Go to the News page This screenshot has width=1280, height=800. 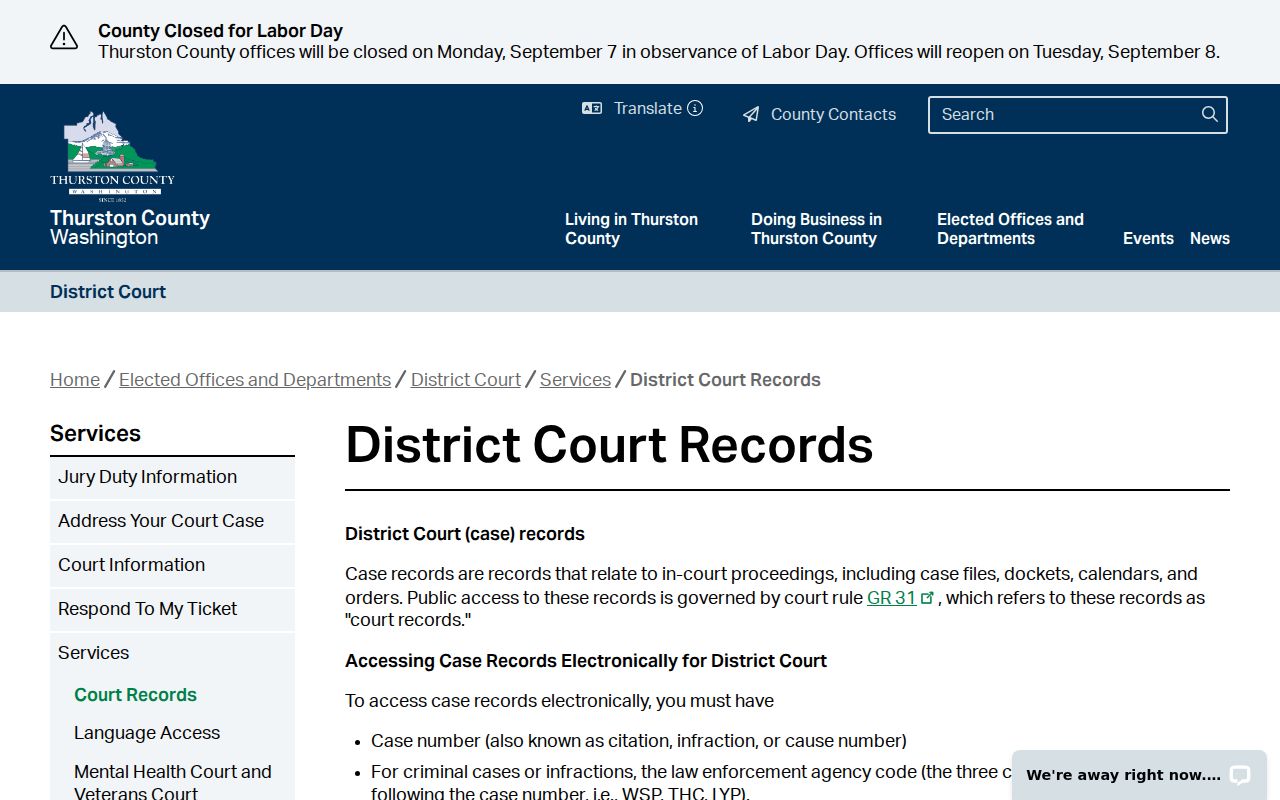click(x=1210, y=238)
